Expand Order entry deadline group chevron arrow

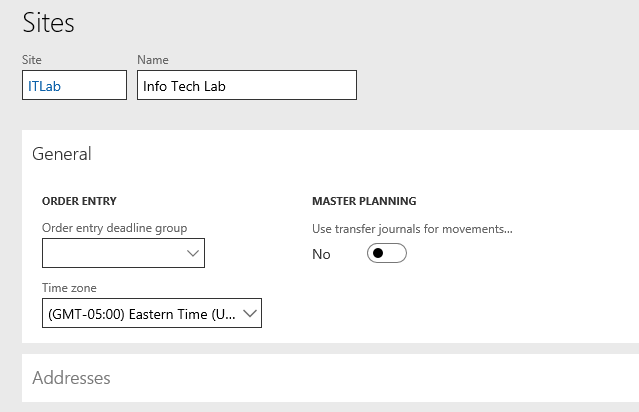(193, 253)
